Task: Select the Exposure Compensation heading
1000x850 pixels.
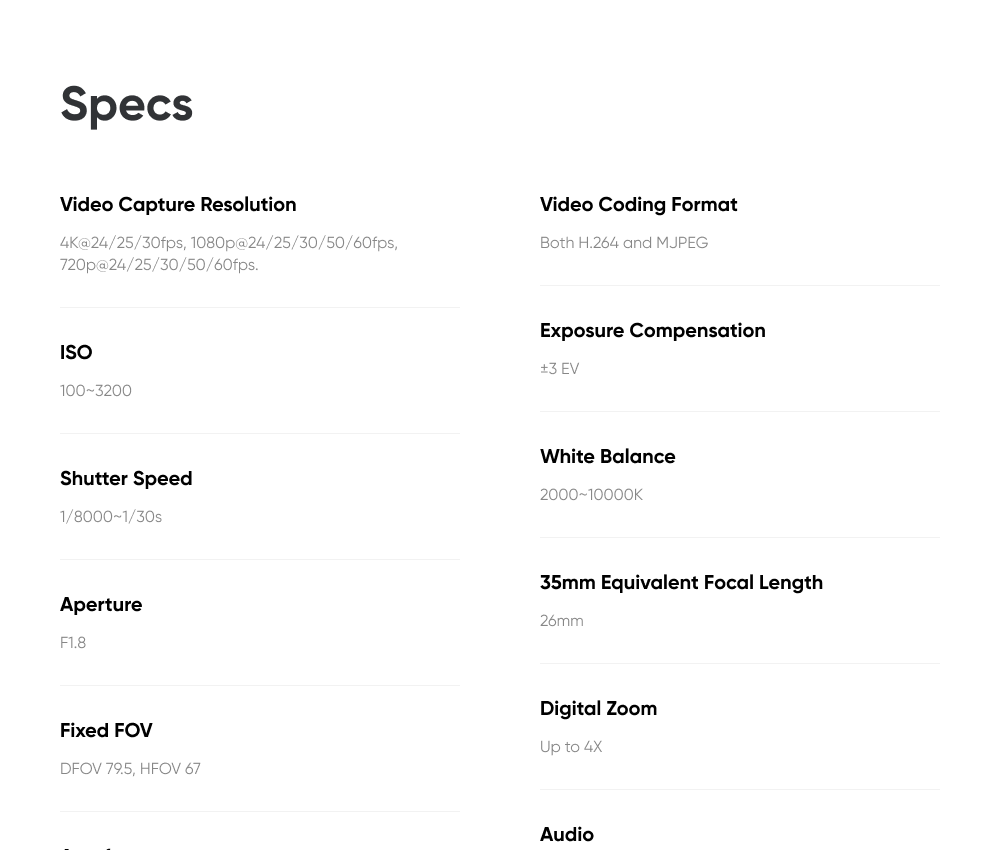Action: tap(652, 331)
